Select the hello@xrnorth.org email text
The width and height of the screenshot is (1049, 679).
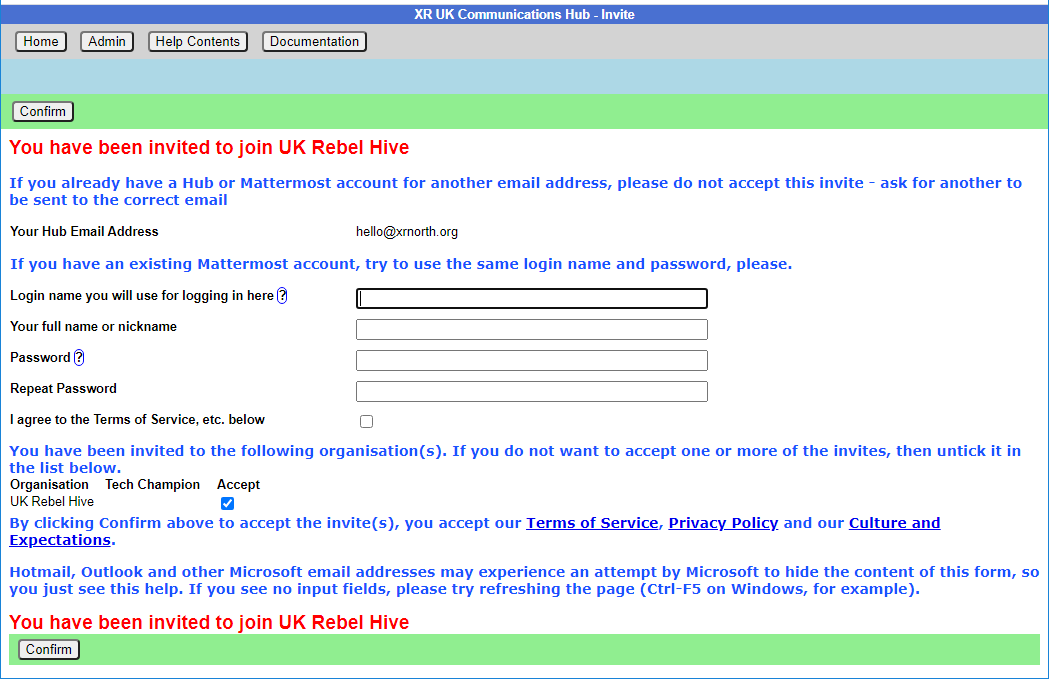pyautogui.click(x=407, y=231)
